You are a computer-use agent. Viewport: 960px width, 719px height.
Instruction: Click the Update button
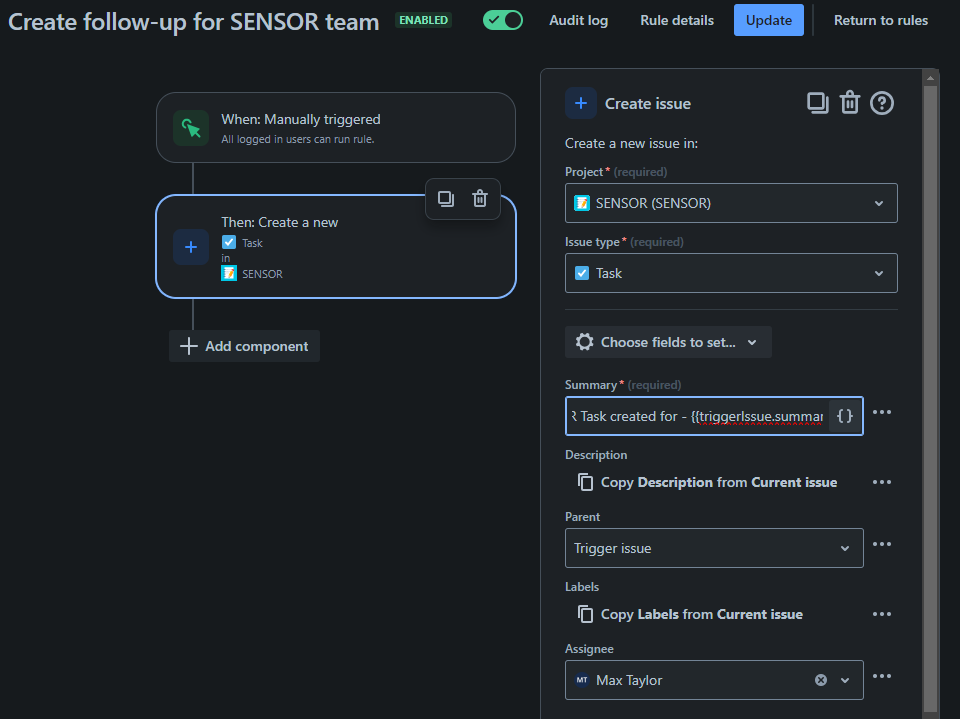tap(769, 20)
